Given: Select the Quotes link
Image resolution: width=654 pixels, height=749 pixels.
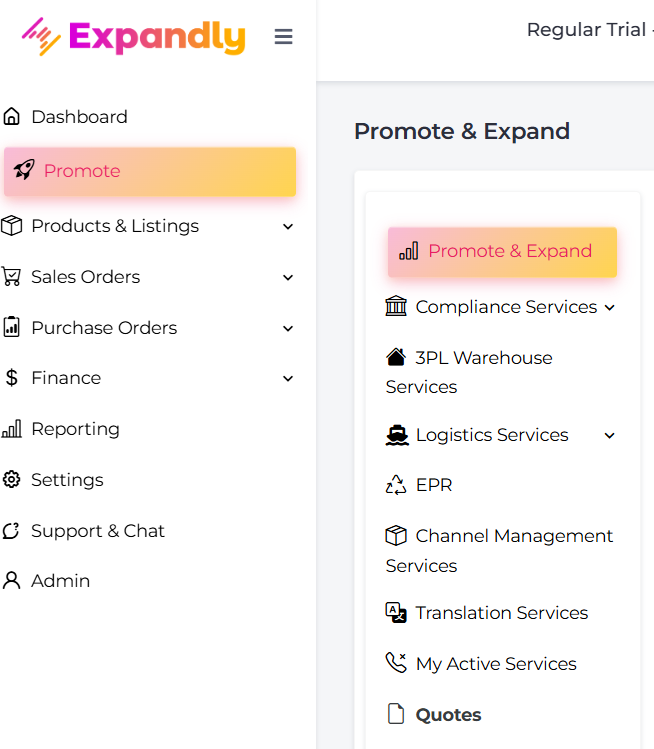Looking at the screenshot, I should (448, 715).
